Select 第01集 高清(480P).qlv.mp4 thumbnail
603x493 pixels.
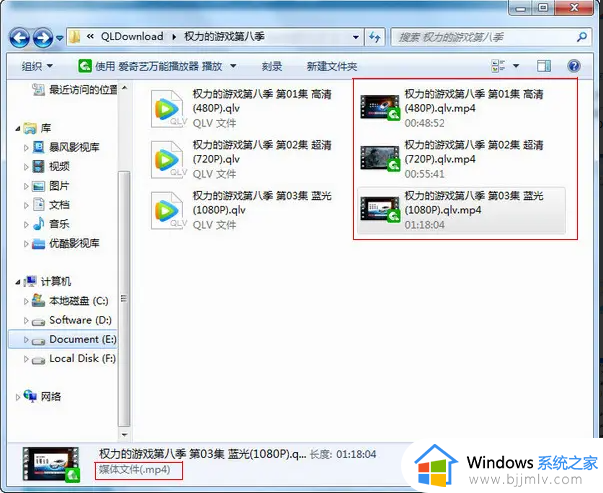(380, 108)
